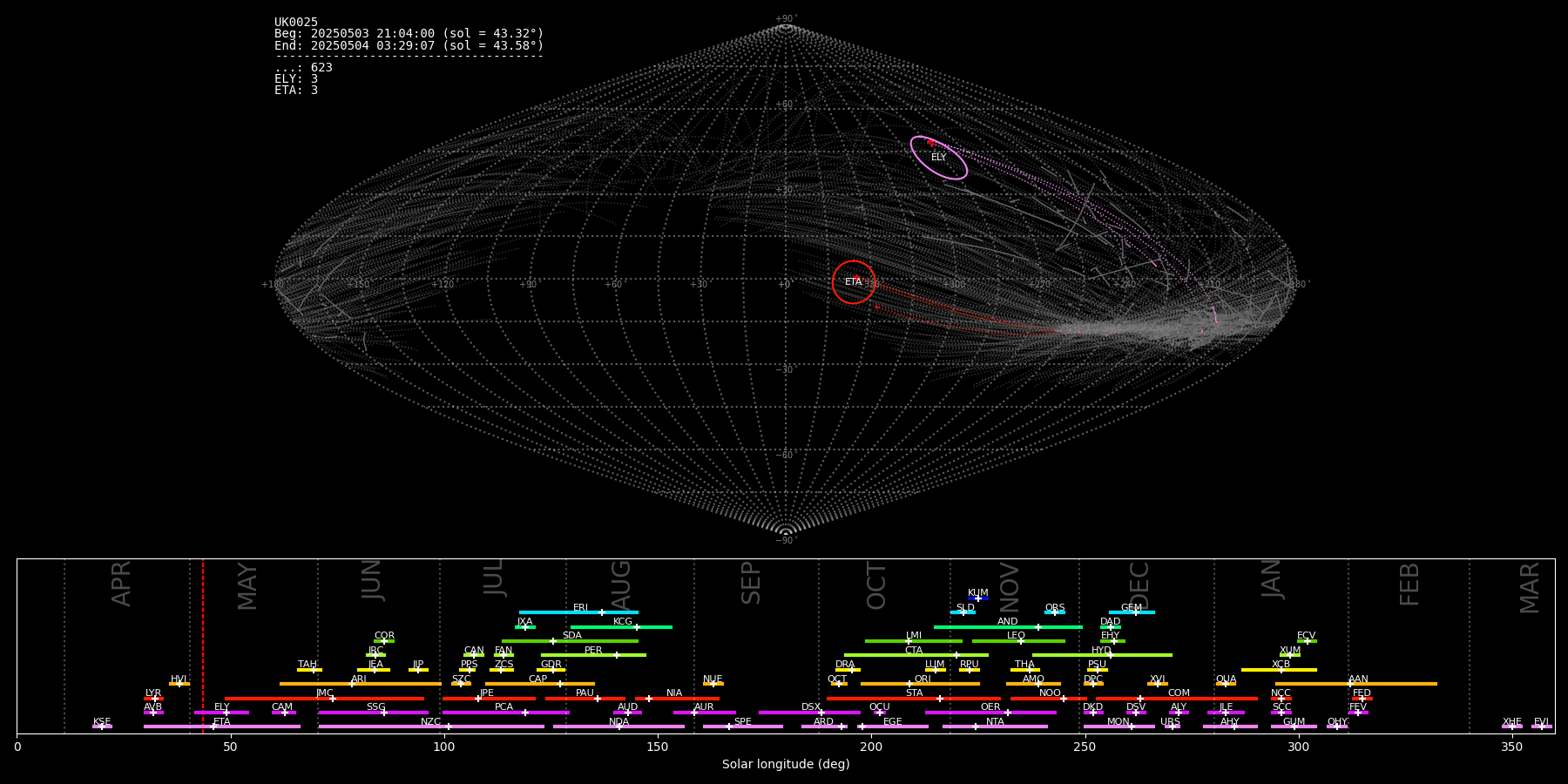Click the NZC shower label in timeline
1568x784 pixels.
point(431,722)
